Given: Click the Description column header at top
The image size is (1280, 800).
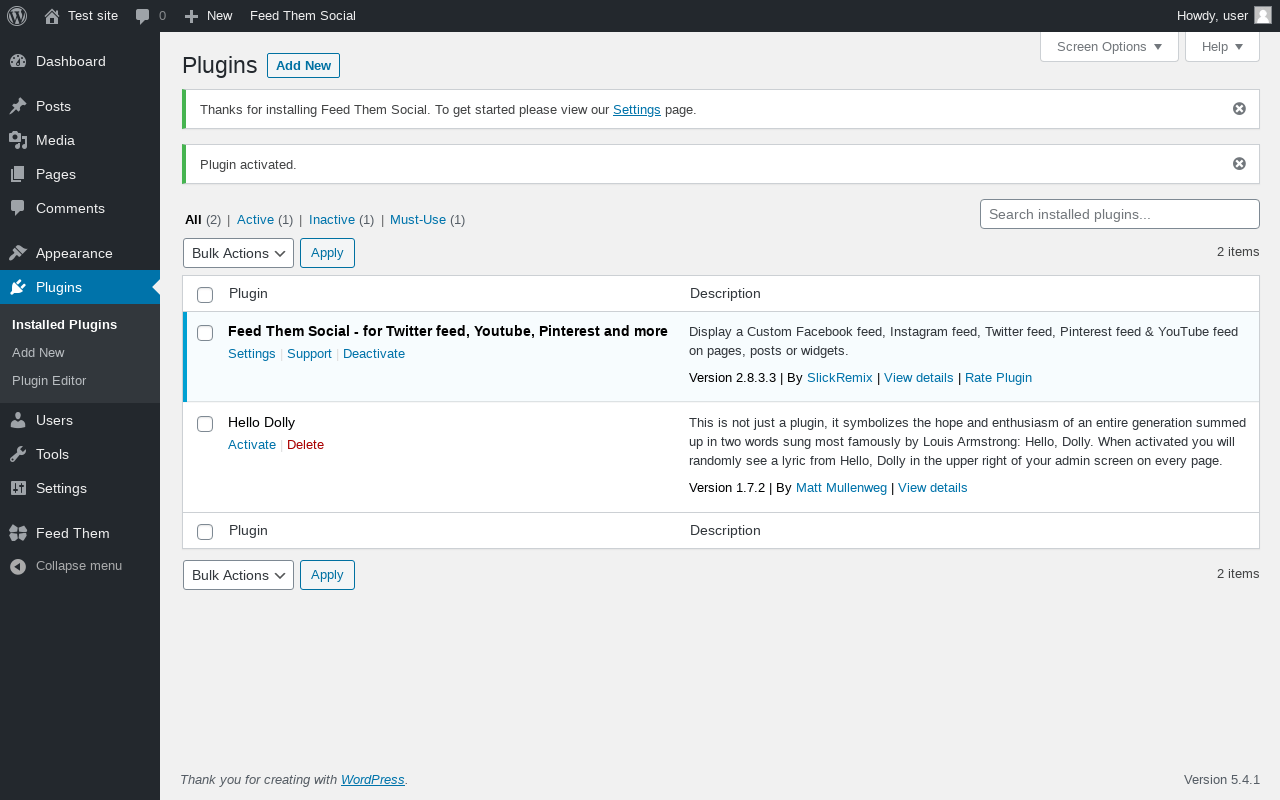Looking at the screenshot, I should (725, 294).
